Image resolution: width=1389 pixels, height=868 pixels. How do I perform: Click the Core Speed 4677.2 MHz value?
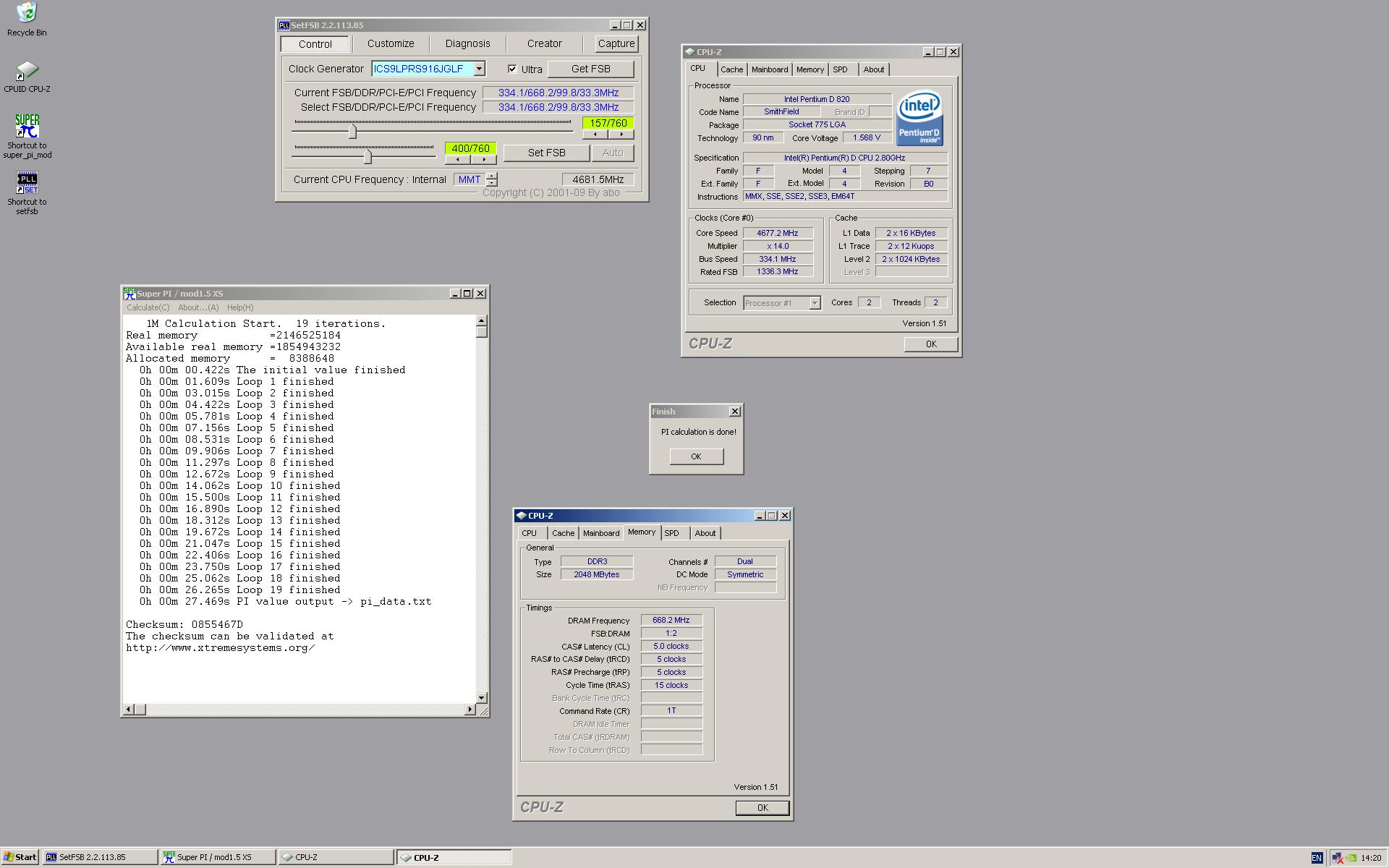click(778, 234)
